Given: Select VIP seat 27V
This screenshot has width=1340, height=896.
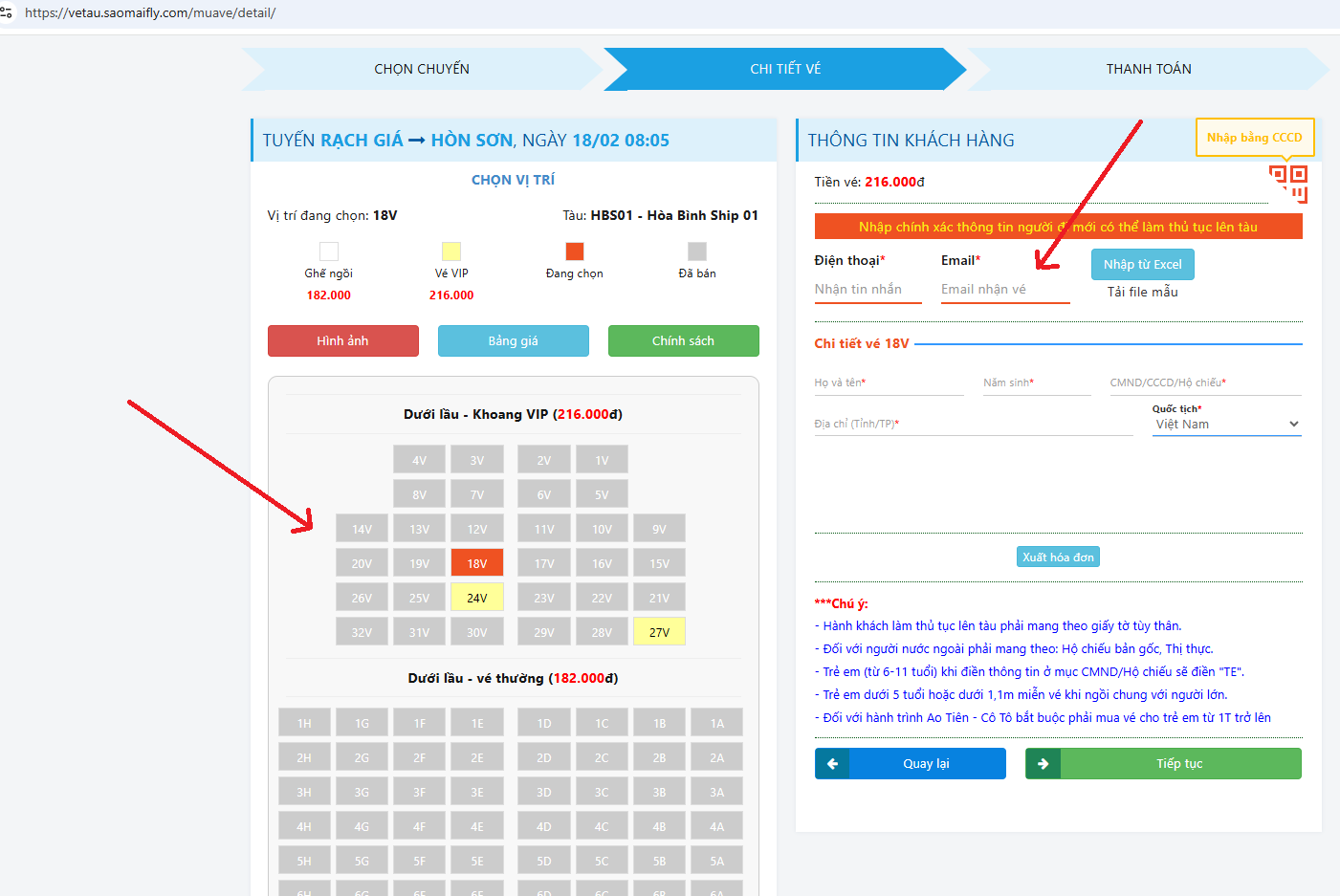Looking at the screenshot, I should (x=659, y=632).
